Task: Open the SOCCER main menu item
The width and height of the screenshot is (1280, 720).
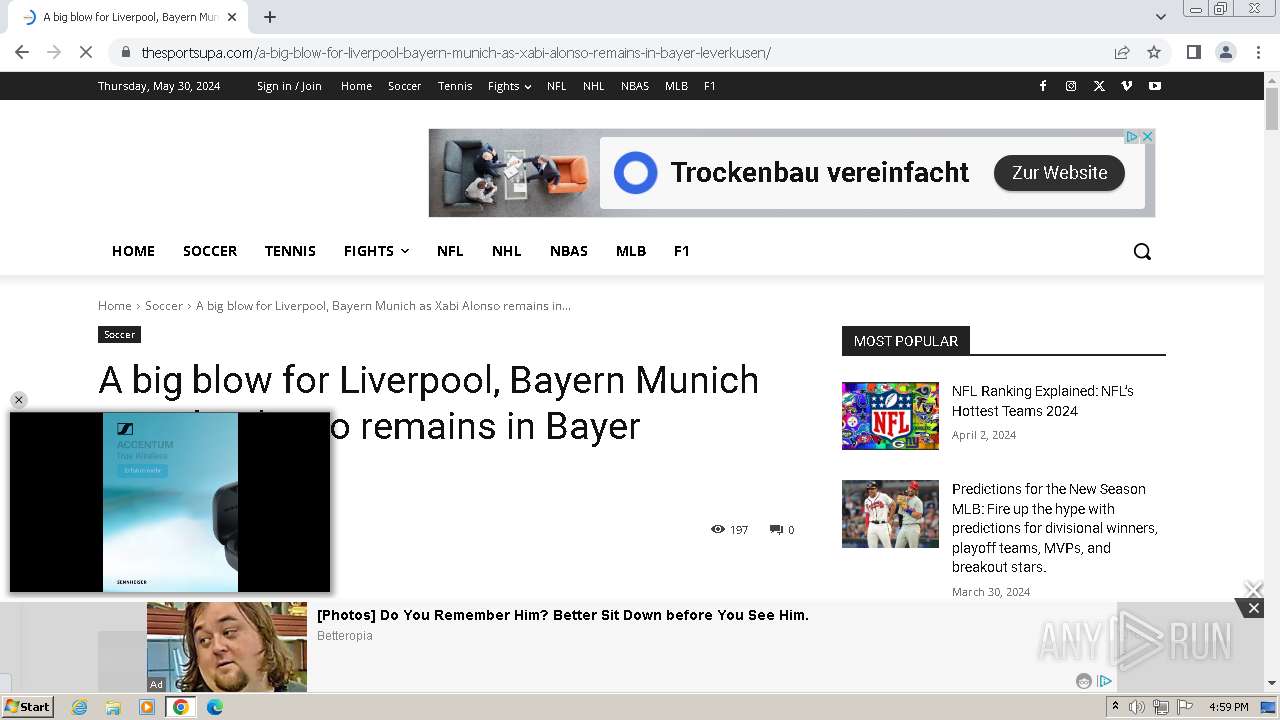Action: pyautogui.click(x=210, y=251)
